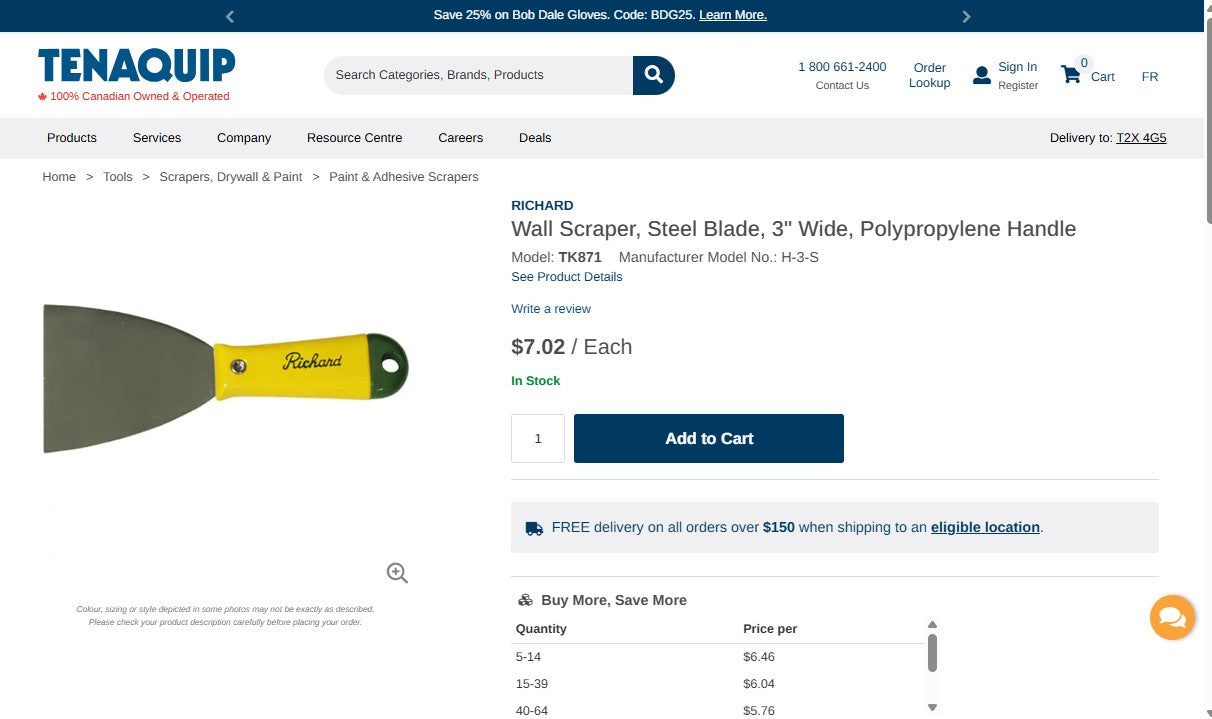Click the Write a review link

click(551, 309)
